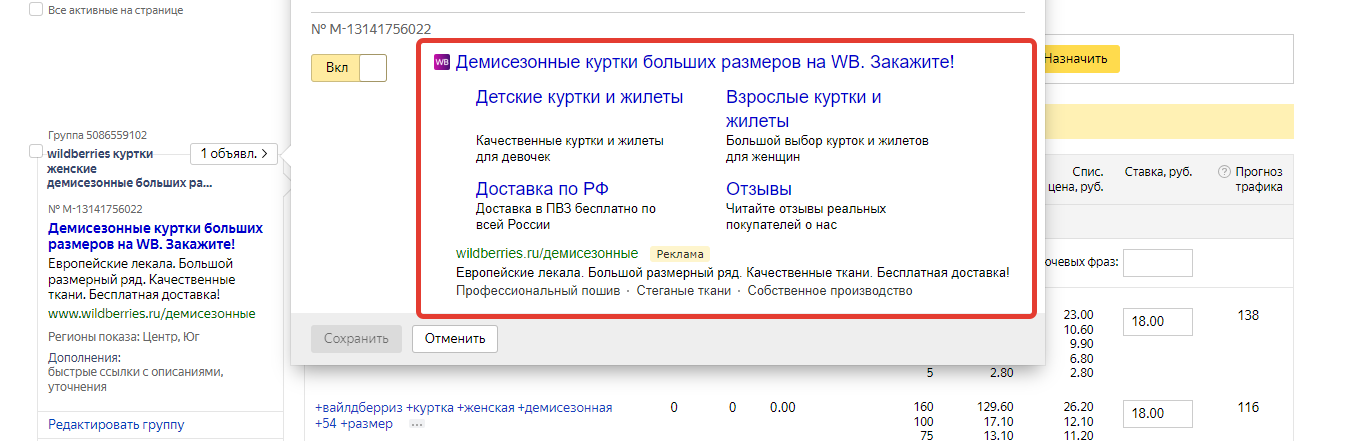Click the WB favicon in ad preview

tap(442, 62)
